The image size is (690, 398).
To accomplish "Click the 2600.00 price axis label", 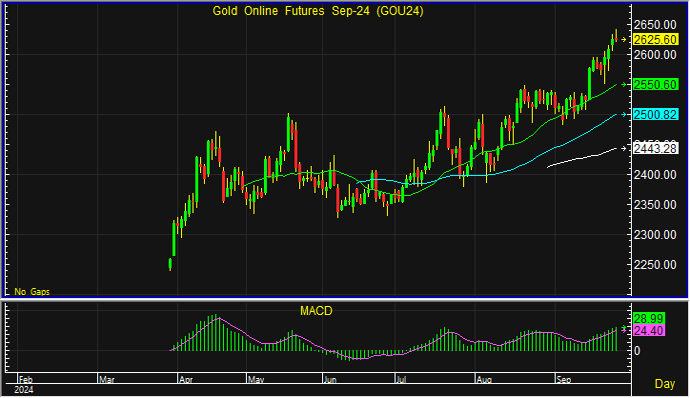I will (655, 55).
